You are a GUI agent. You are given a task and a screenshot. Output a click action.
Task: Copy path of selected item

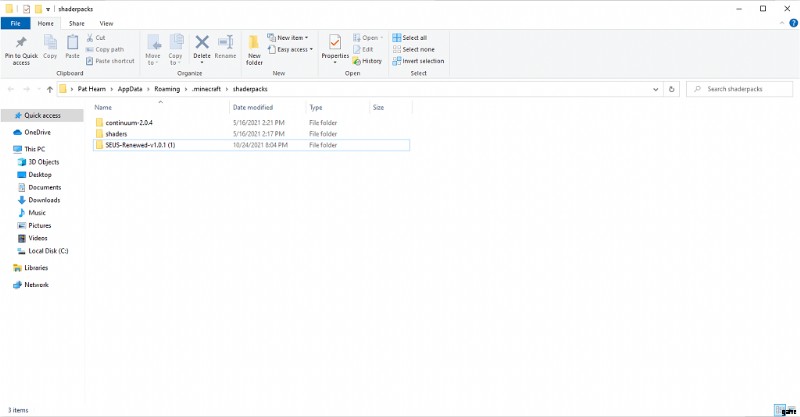pos(105,50)
